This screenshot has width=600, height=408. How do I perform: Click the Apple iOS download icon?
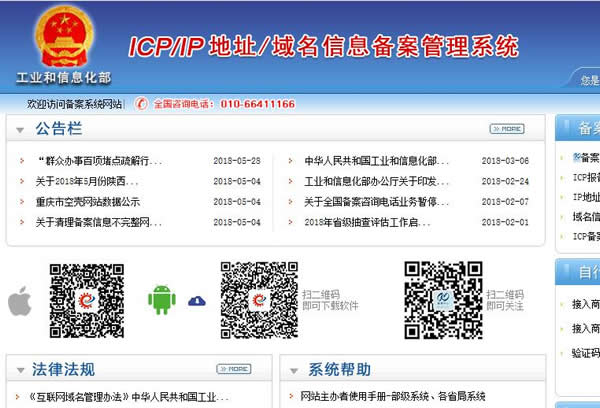[x=20, y=299]
